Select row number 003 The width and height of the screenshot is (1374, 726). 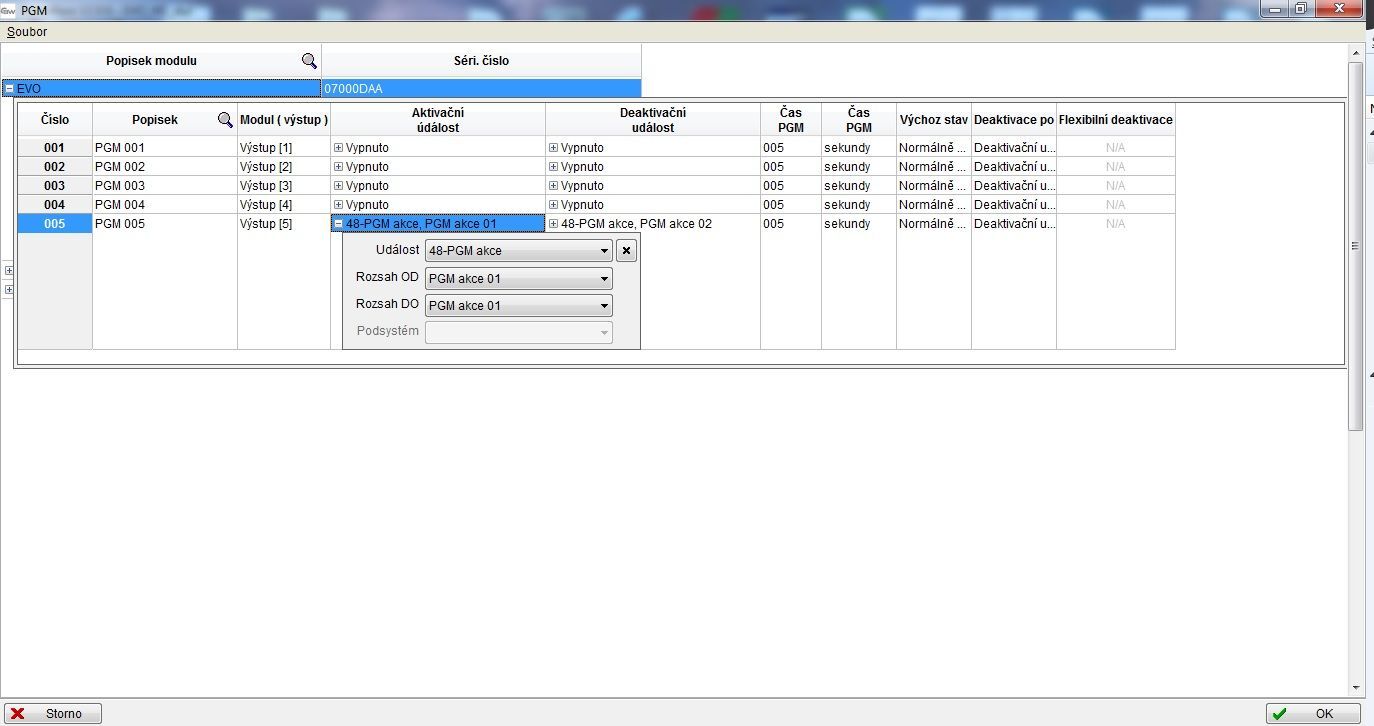click(55, 186)
